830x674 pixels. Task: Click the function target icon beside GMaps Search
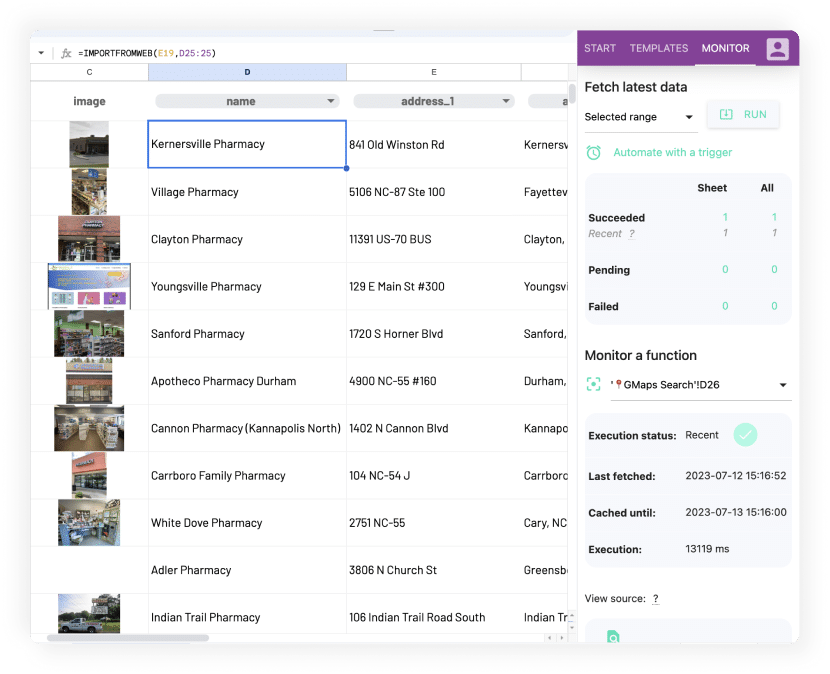(594, 384)
